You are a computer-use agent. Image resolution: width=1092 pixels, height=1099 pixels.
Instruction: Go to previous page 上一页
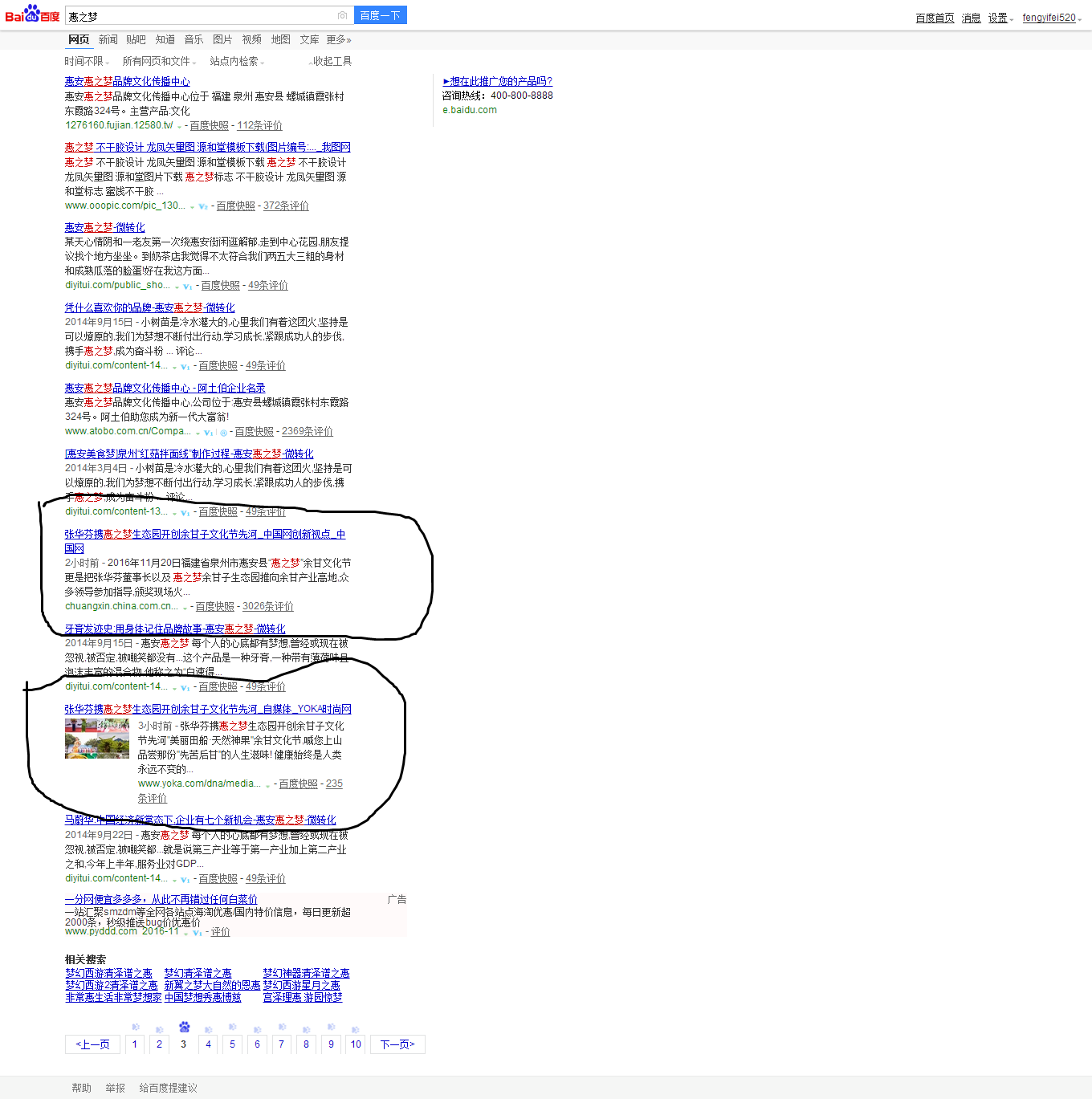(92, 1044)
